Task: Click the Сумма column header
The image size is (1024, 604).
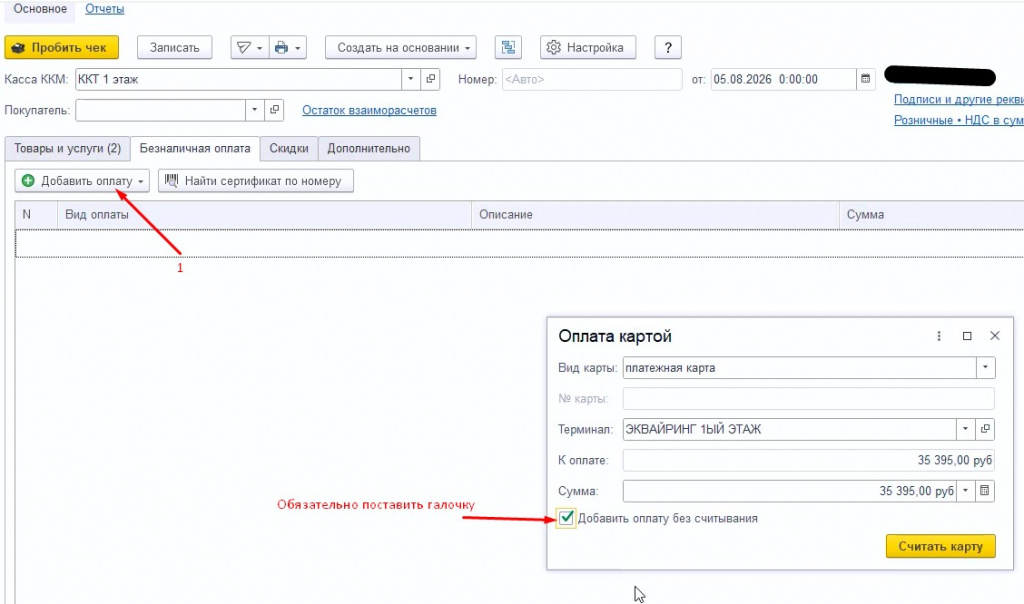Action: coord(931,215)
